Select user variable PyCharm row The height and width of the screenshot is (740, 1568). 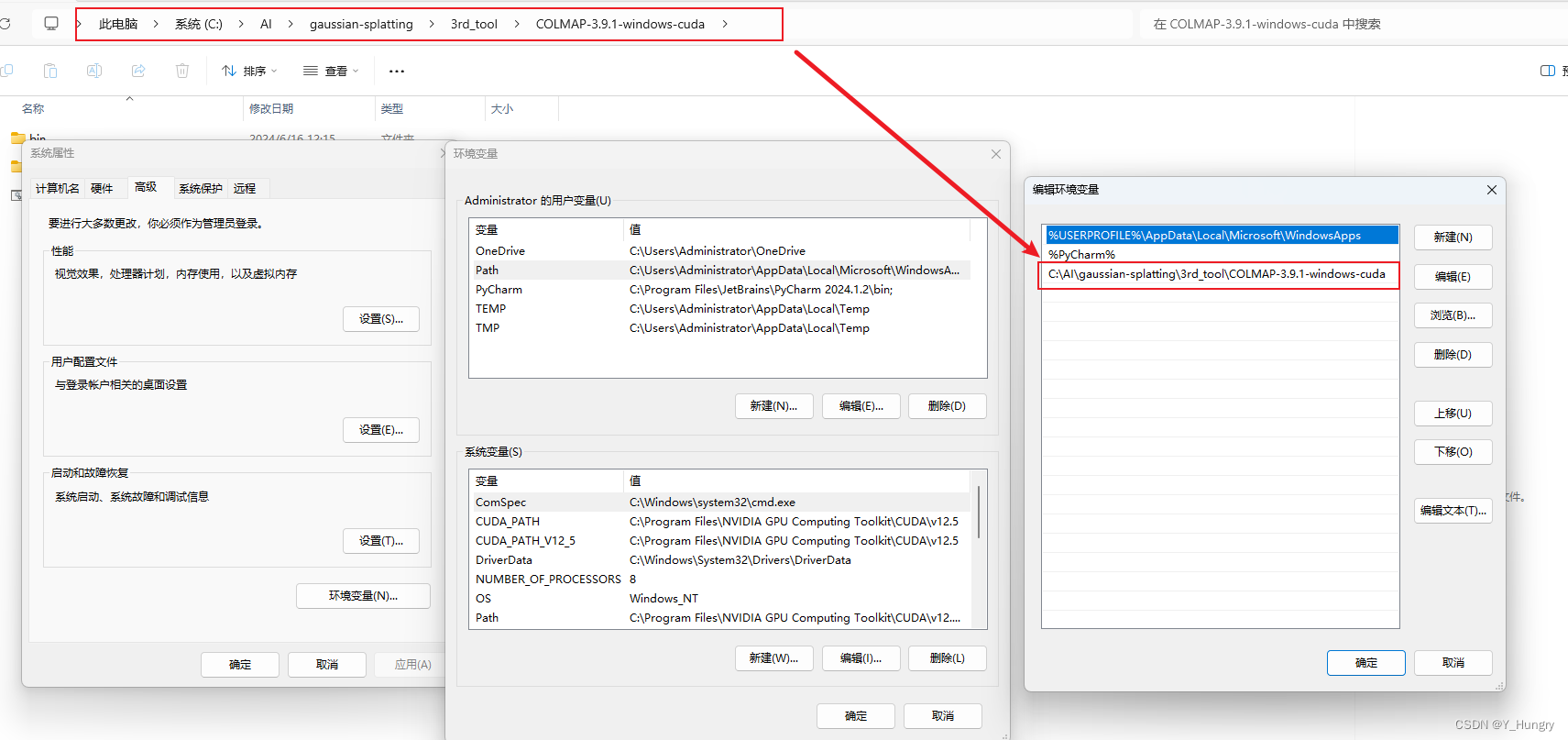pos(719,289)
